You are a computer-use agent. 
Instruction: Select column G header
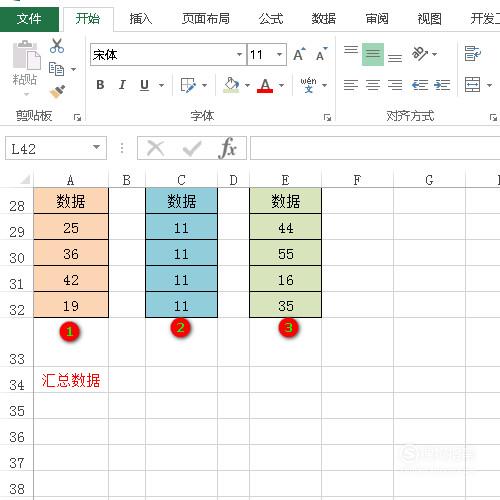pos(429,180)
